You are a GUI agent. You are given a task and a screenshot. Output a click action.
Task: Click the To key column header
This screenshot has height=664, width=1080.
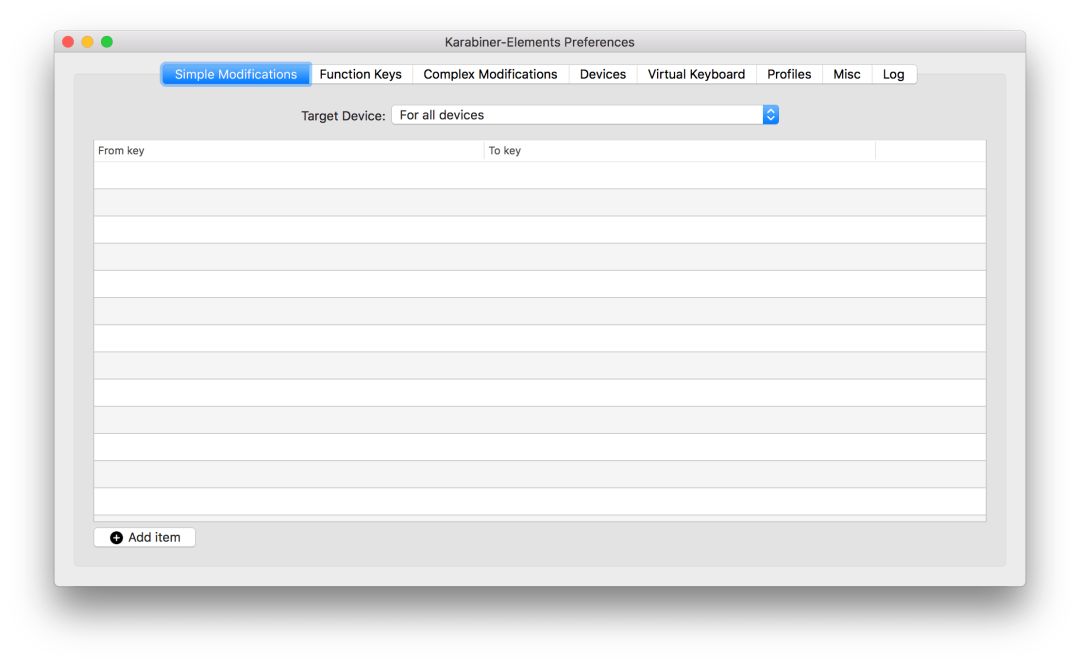[679, 150]
